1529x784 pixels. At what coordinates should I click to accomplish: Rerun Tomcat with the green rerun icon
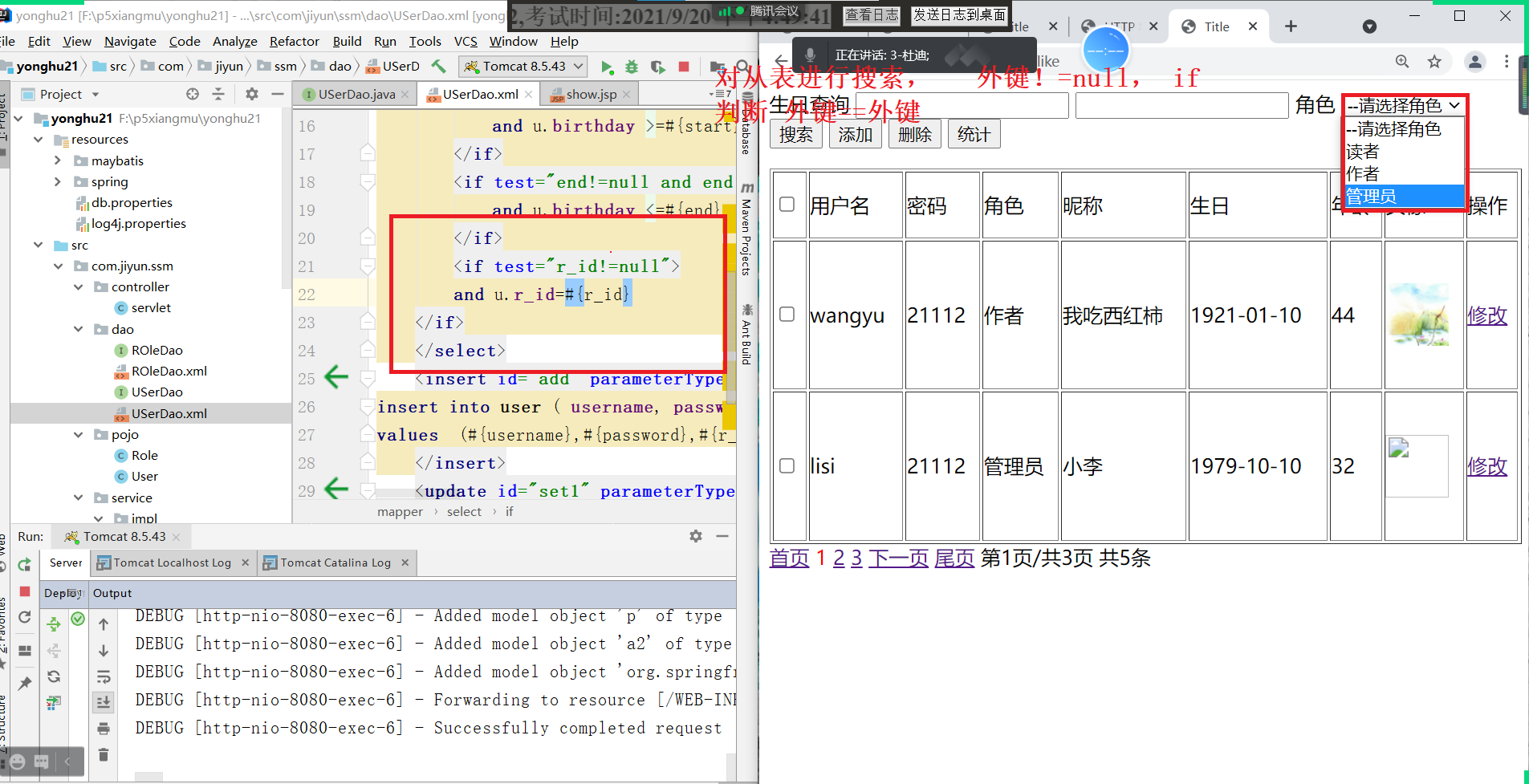pos(25,564)
